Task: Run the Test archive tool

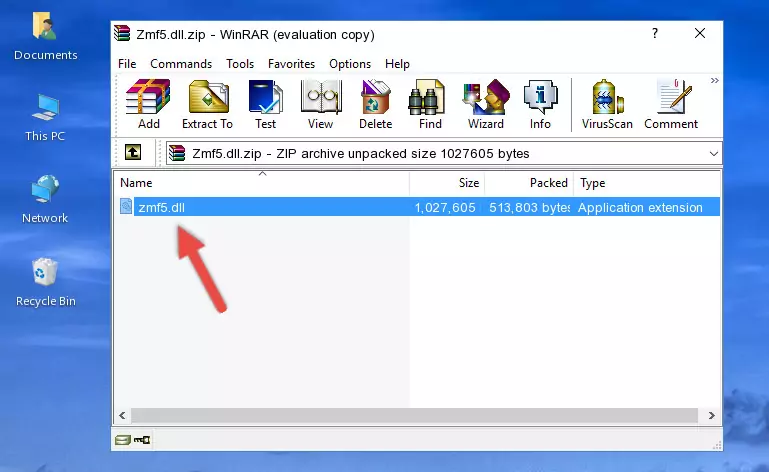Action: (x=265, y=104)
